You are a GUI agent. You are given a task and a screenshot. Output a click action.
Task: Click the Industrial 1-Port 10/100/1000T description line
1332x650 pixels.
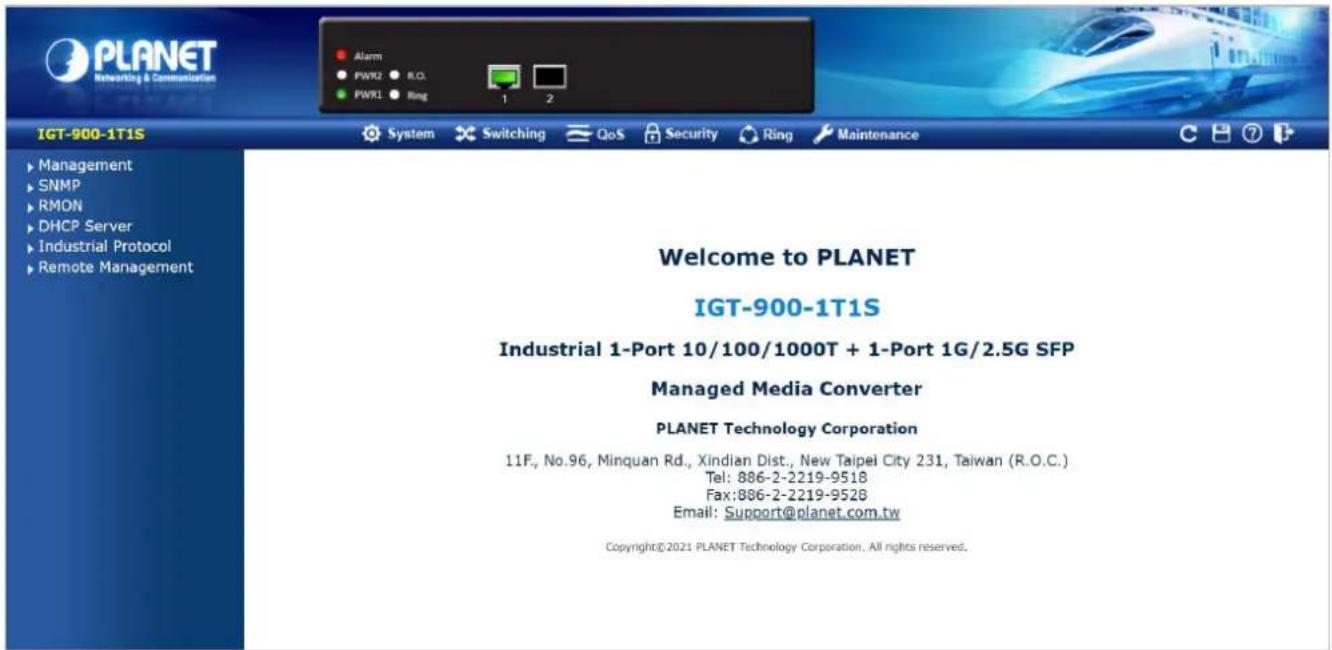787,350
